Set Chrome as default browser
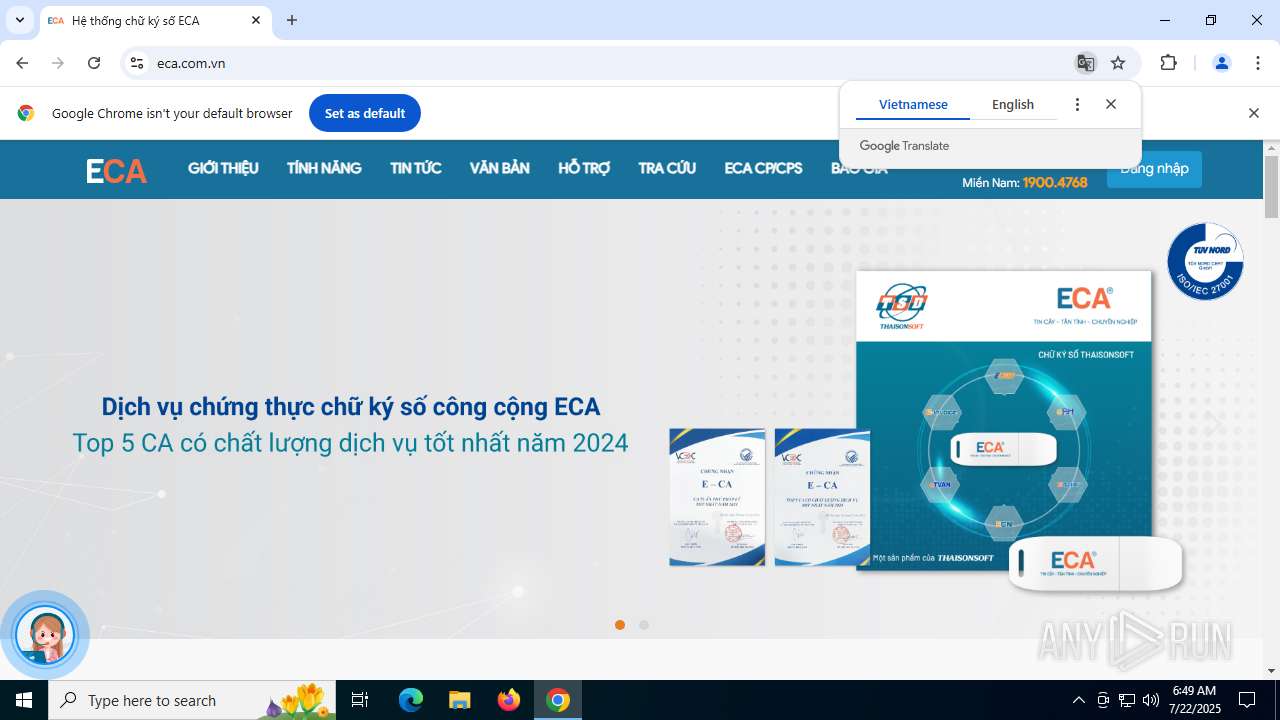1280x720 pixels. pos(365,113)
